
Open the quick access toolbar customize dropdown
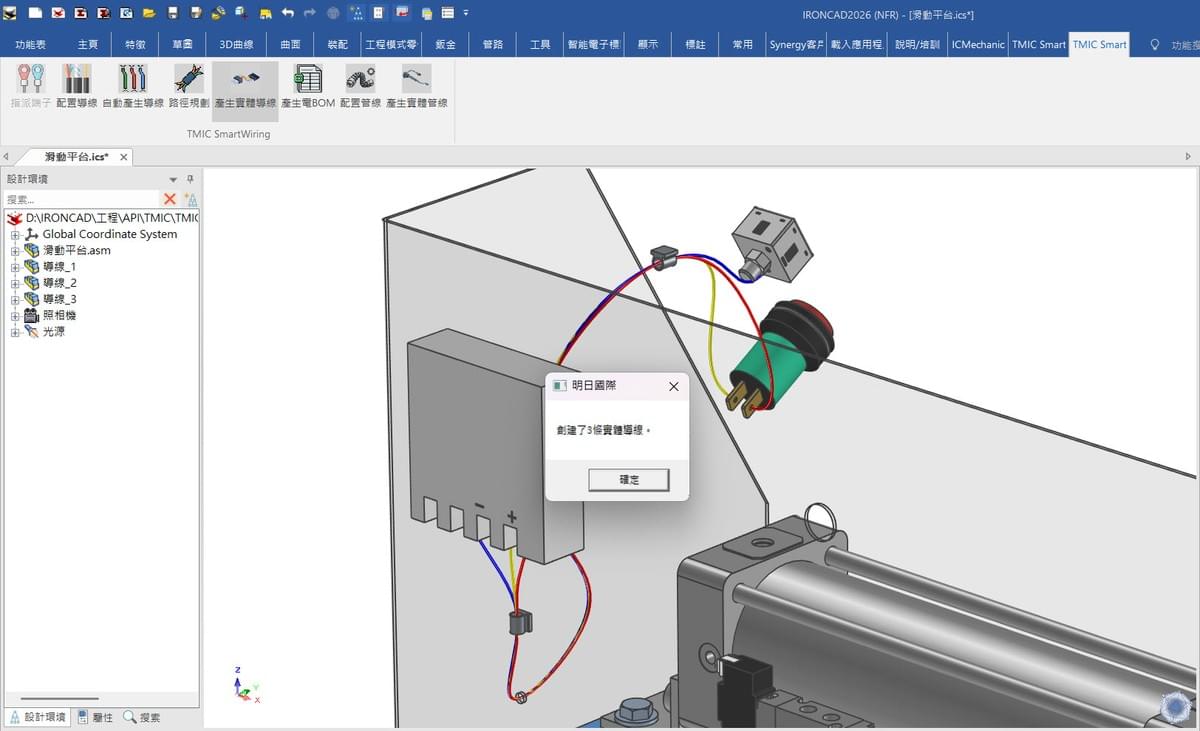click(x=466, y=14)
